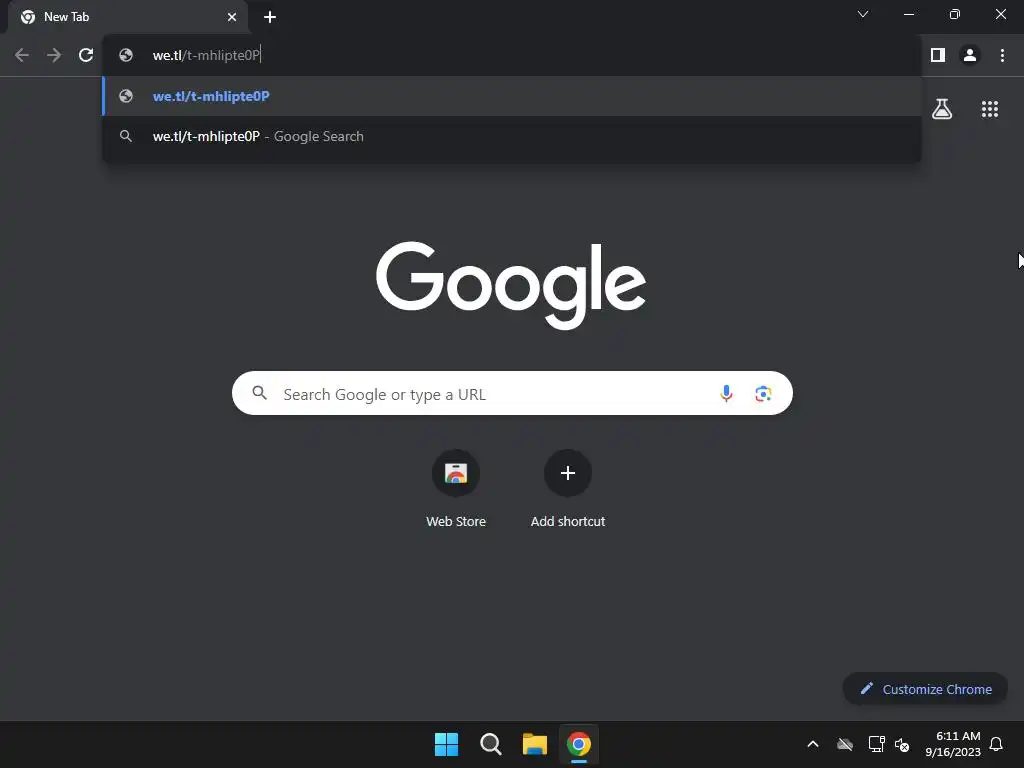The height and width of the screenshot is (768, 1024).
Task: Search by image with Lens icon
Action: 763,393
